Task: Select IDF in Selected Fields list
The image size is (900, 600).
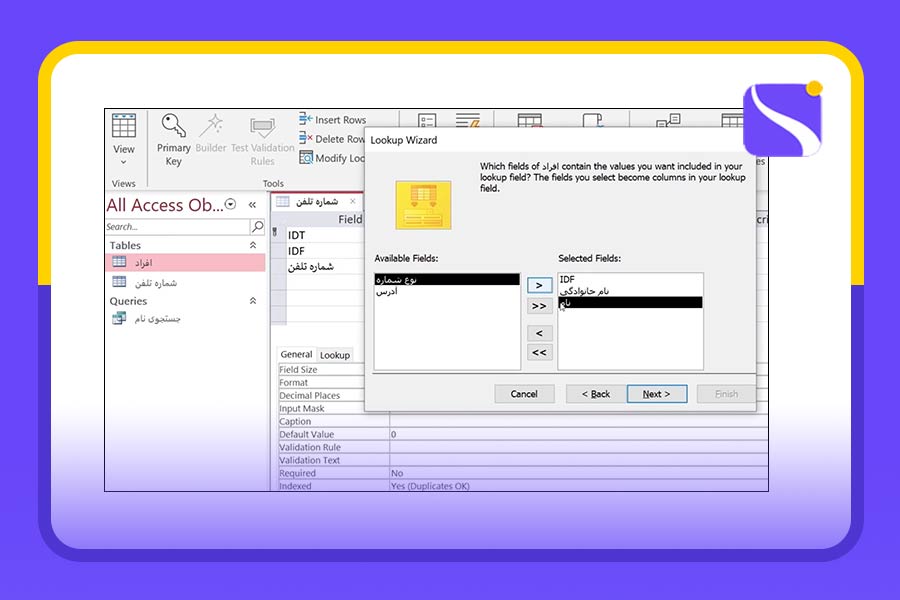Action: pyautogui.click(x=630, y=279)
